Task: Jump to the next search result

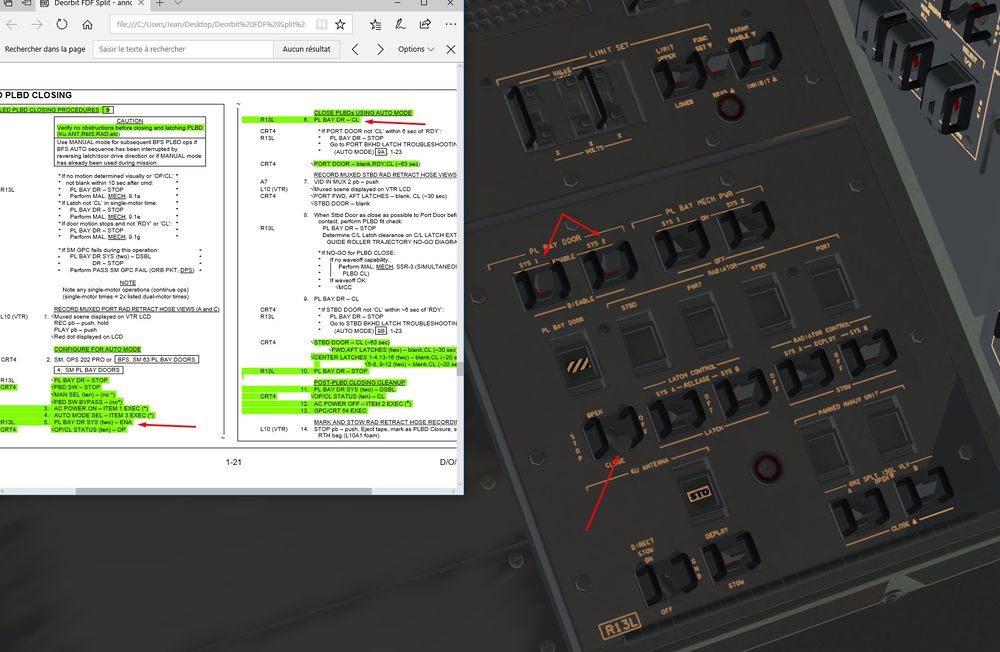Action: pos(380,49)
